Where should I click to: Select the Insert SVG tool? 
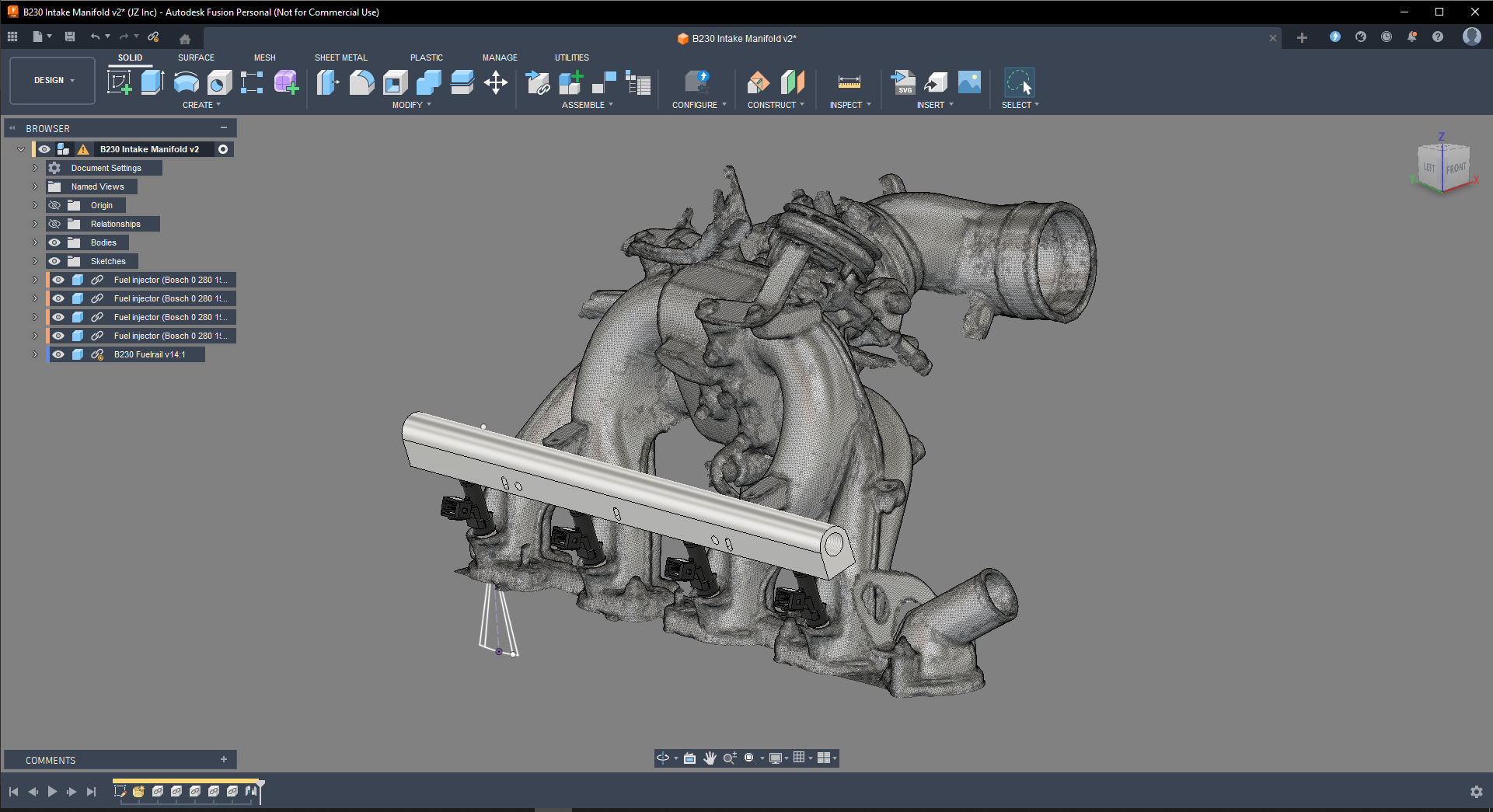(x=902, y=82)
